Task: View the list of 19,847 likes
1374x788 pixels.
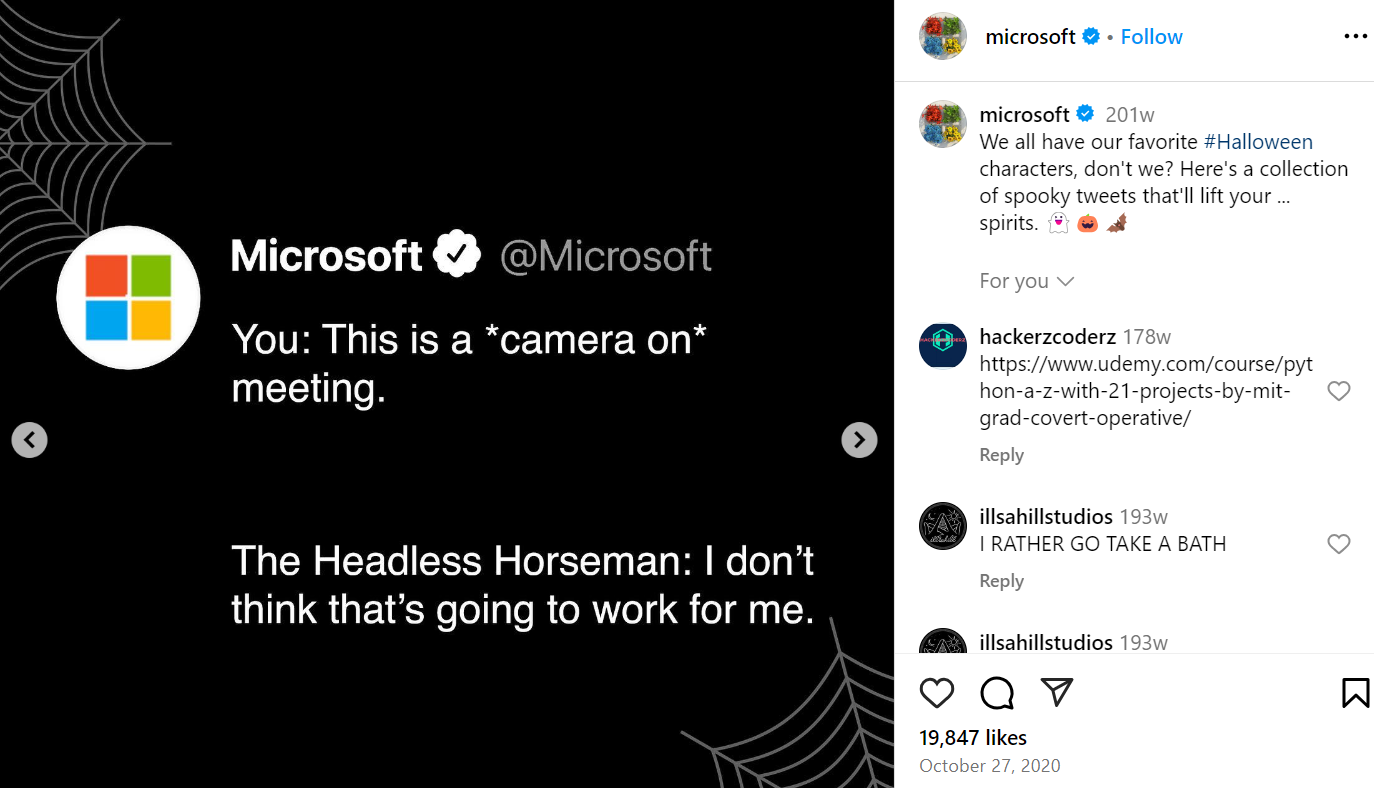Action: [973, 738]
